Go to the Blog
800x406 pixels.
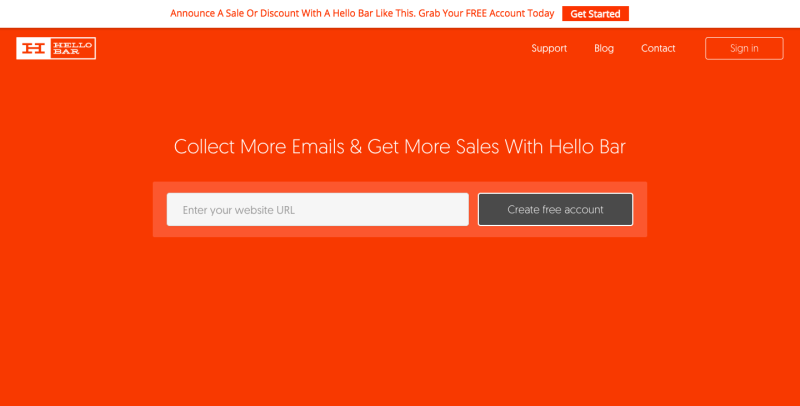(604, 48)
